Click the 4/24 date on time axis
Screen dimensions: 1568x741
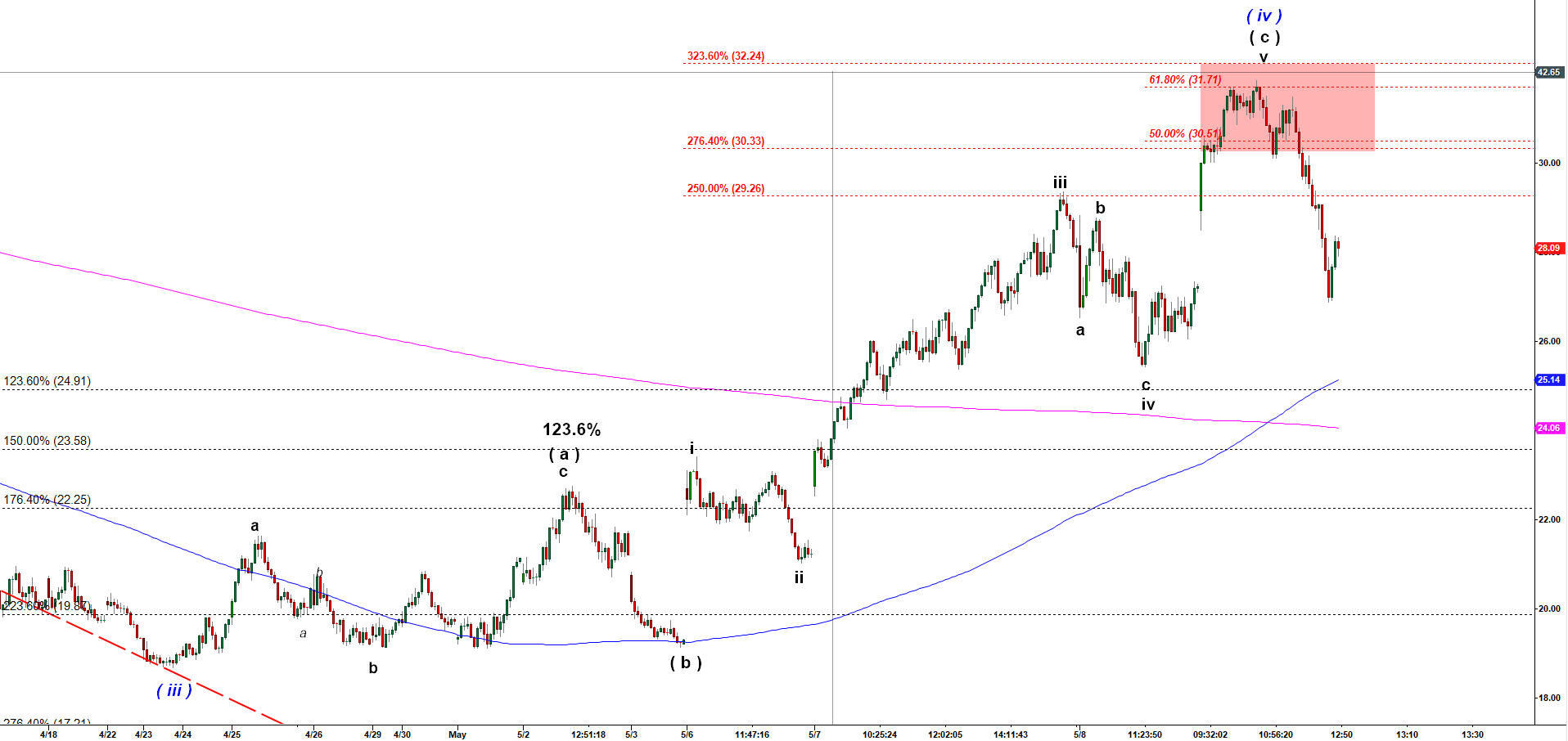pyautogui.click(x=182, y=734)
